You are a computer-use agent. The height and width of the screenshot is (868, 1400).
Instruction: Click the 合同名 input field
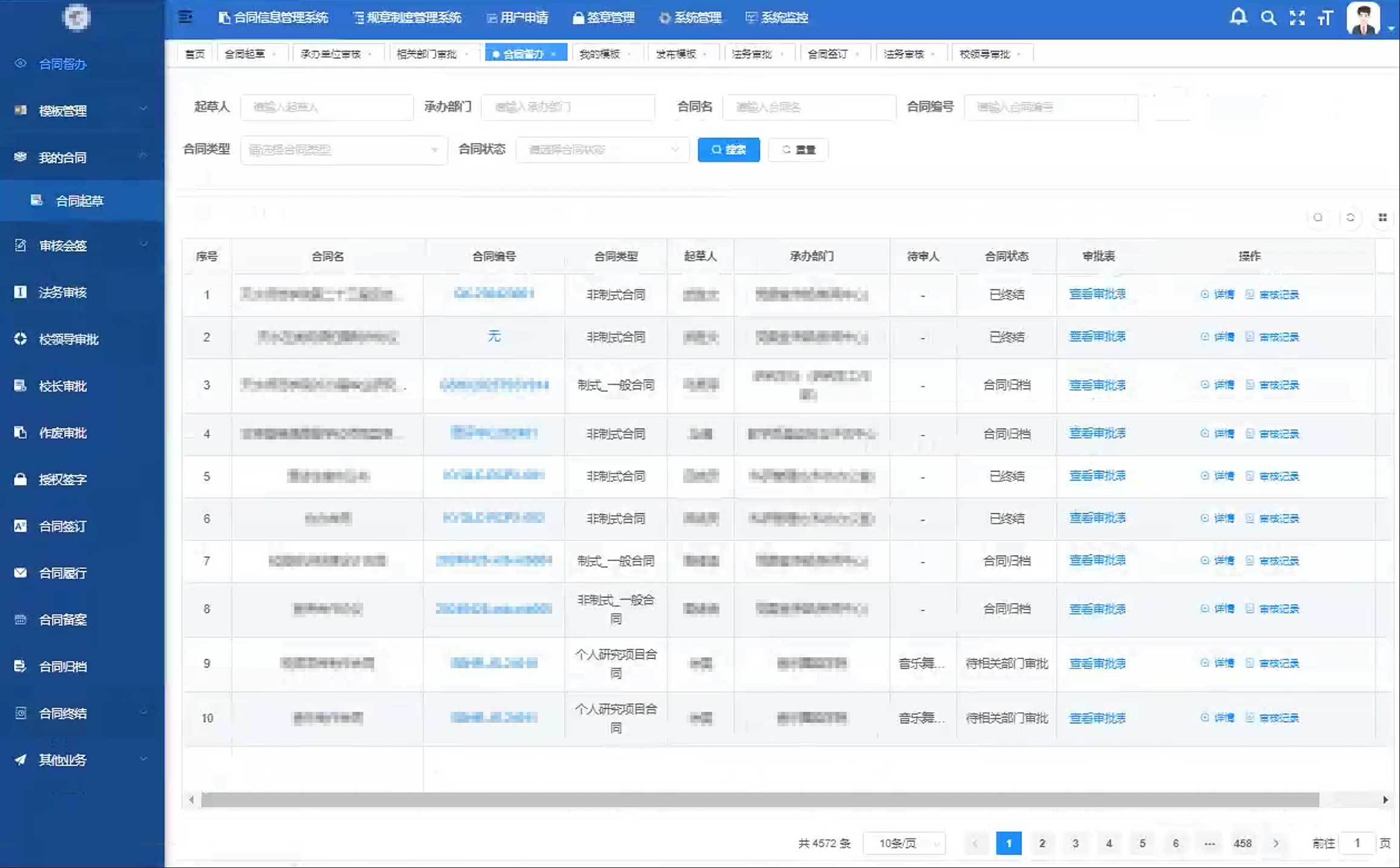click(x=809, y=107)
